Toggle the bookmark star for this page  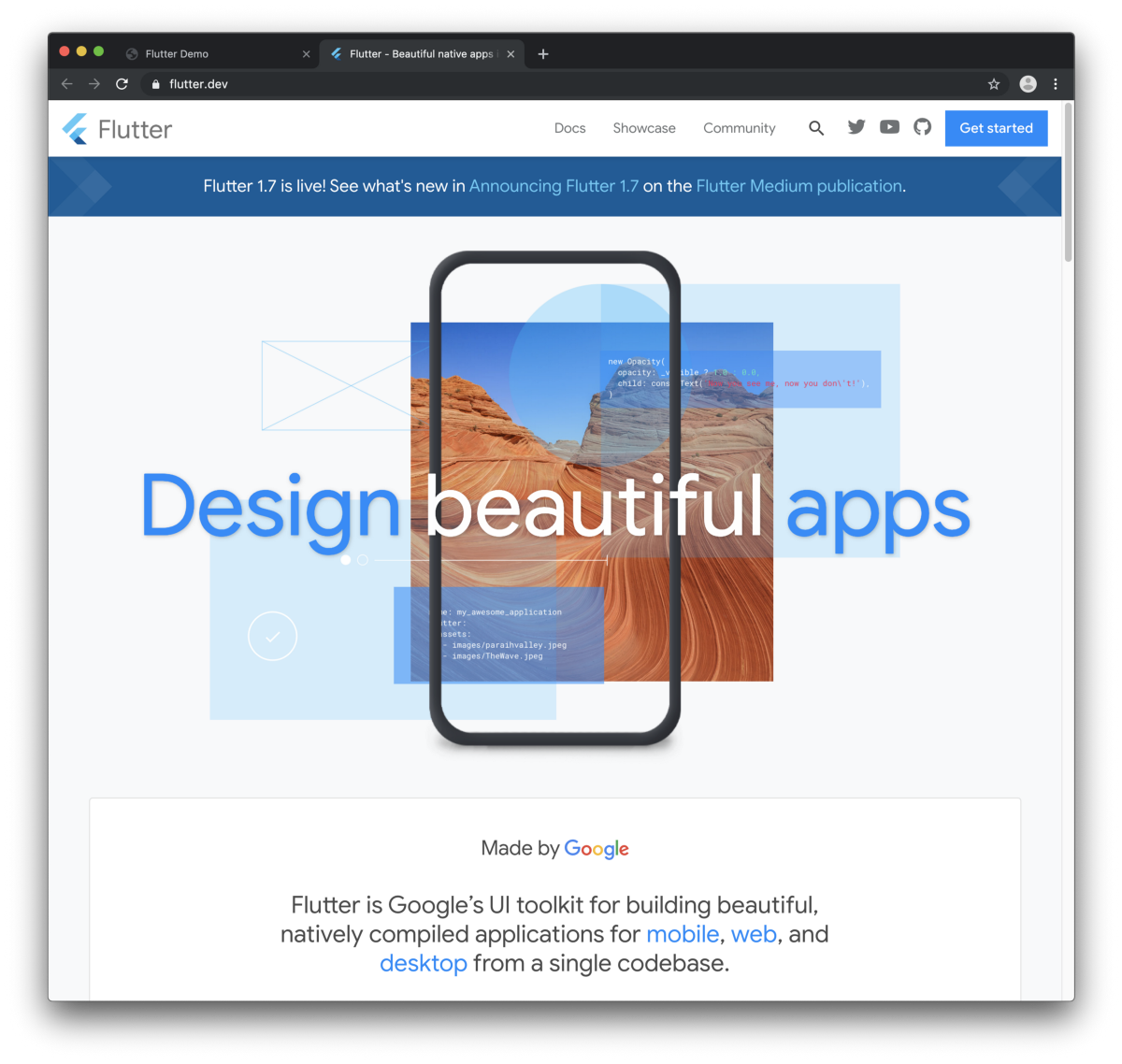pyautogui.click(x=993, y=83)
